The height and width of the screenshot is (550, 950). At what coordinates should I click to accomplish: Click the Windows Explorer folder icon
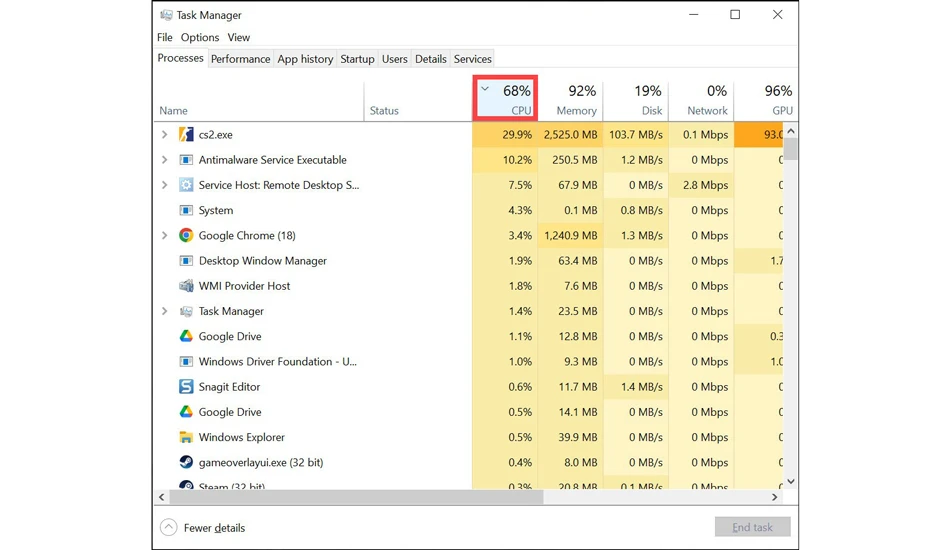point(186,437)
